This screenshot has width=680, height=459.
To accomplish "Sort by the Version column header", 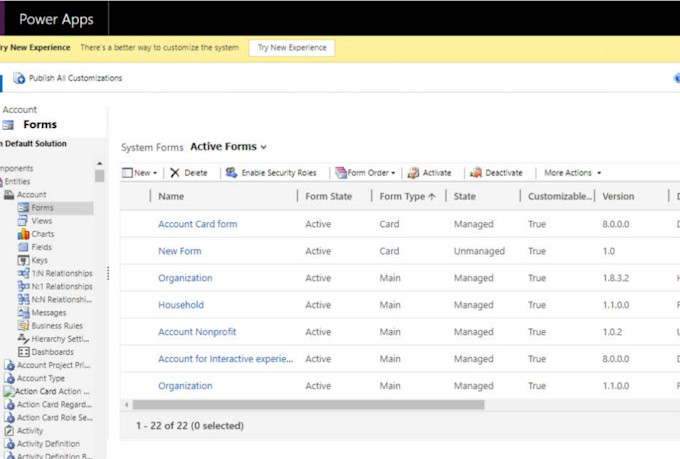I will pyautogui.click(x=618, y=197).
